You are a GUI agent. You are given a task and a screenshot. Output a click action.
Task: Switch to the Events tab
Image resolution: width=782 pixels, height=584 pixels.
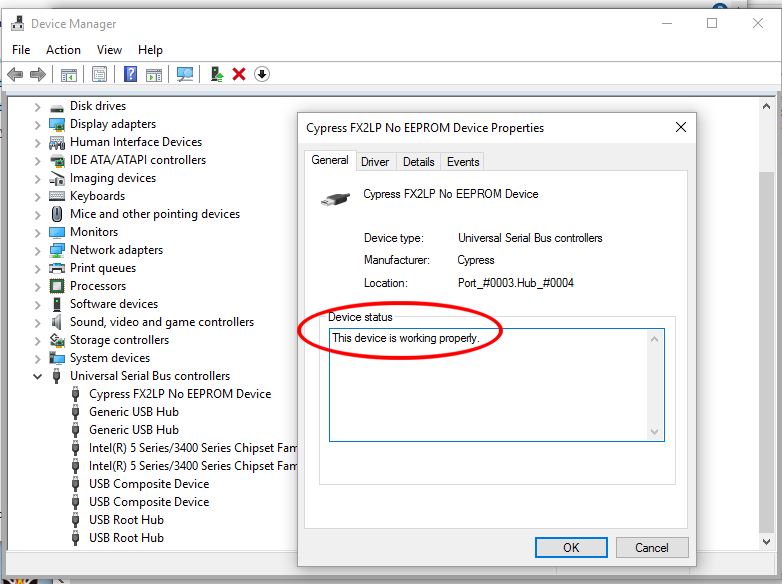[463, 162]
